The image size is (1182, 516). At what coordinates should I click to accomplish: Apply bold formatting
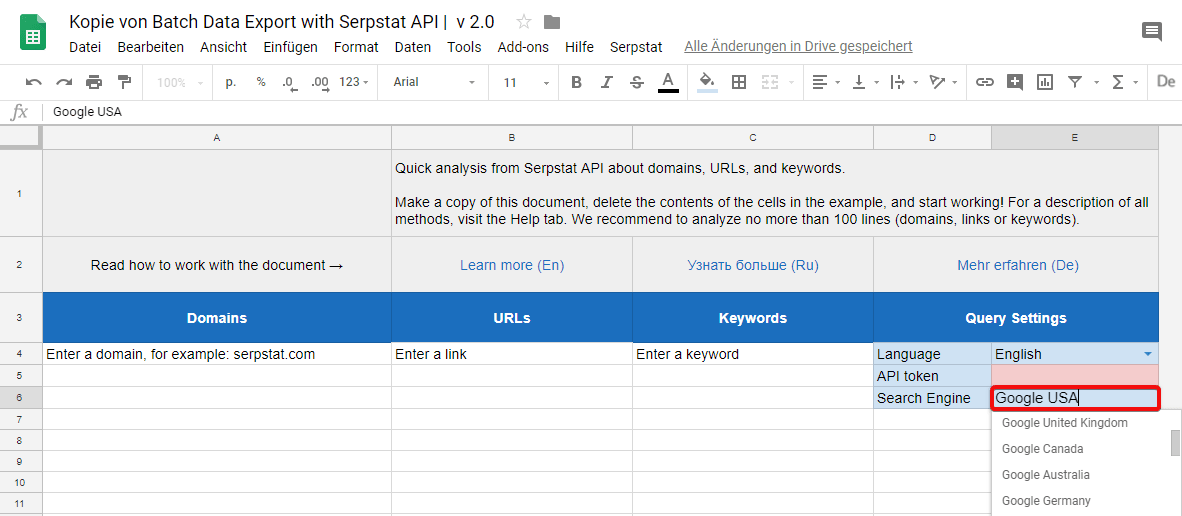(577, 83)
